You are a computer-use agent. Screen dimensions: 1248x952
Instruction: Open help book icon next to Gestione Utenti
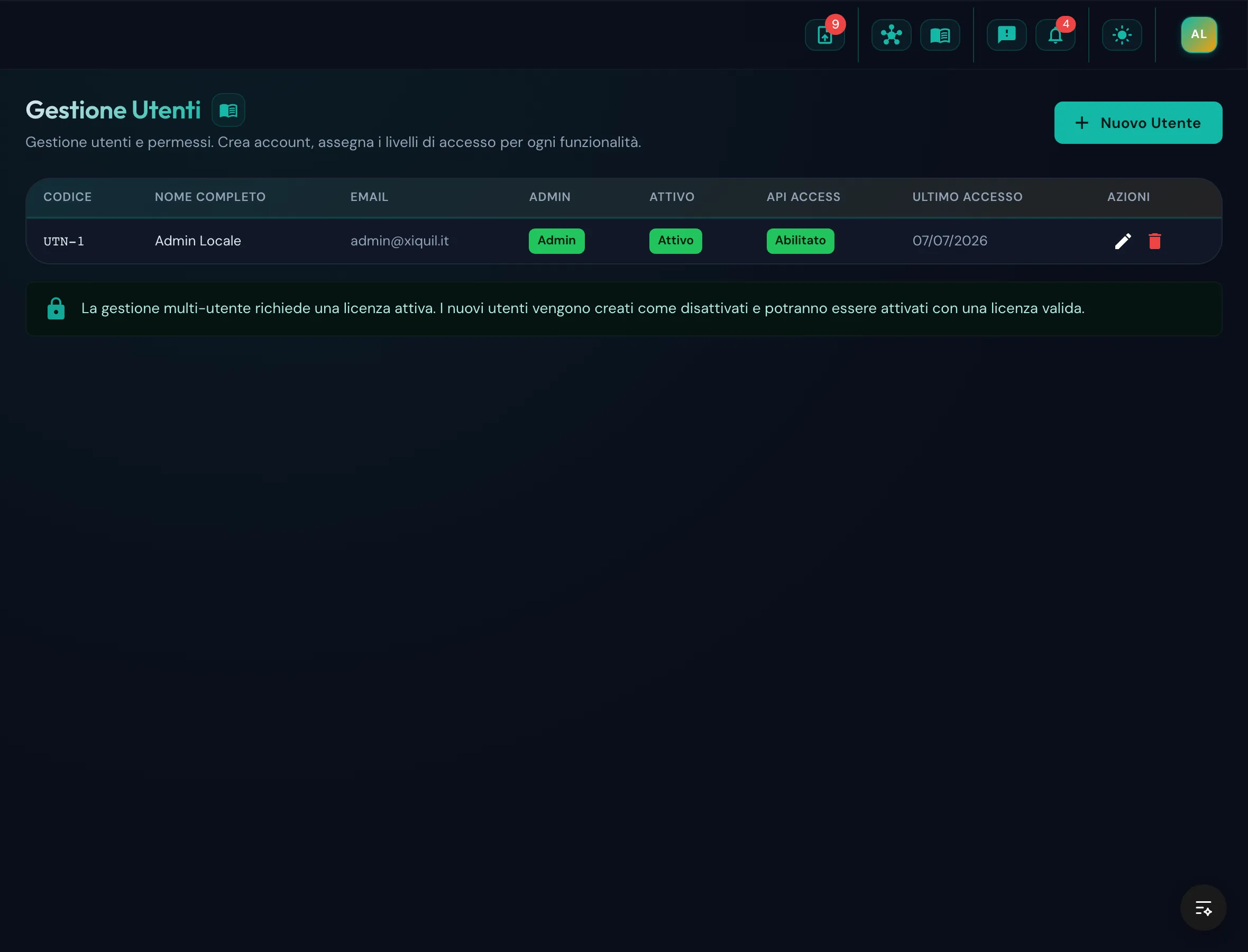[228, 110]
